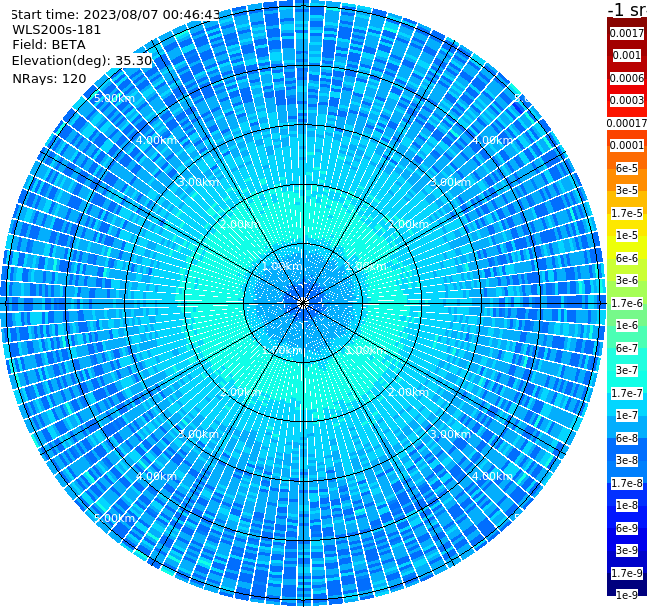Click the 1e-6 colorbar label
The width and height of the screenshot is (647, 607).
[x=627, y=325]
